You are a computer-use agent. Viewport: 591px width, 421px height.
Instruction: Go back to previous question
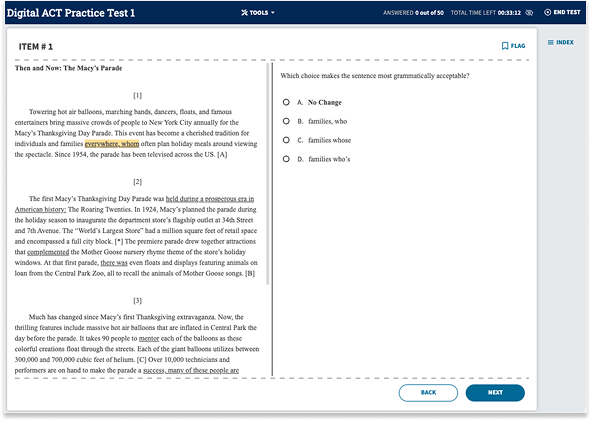(x=428, y=393)
